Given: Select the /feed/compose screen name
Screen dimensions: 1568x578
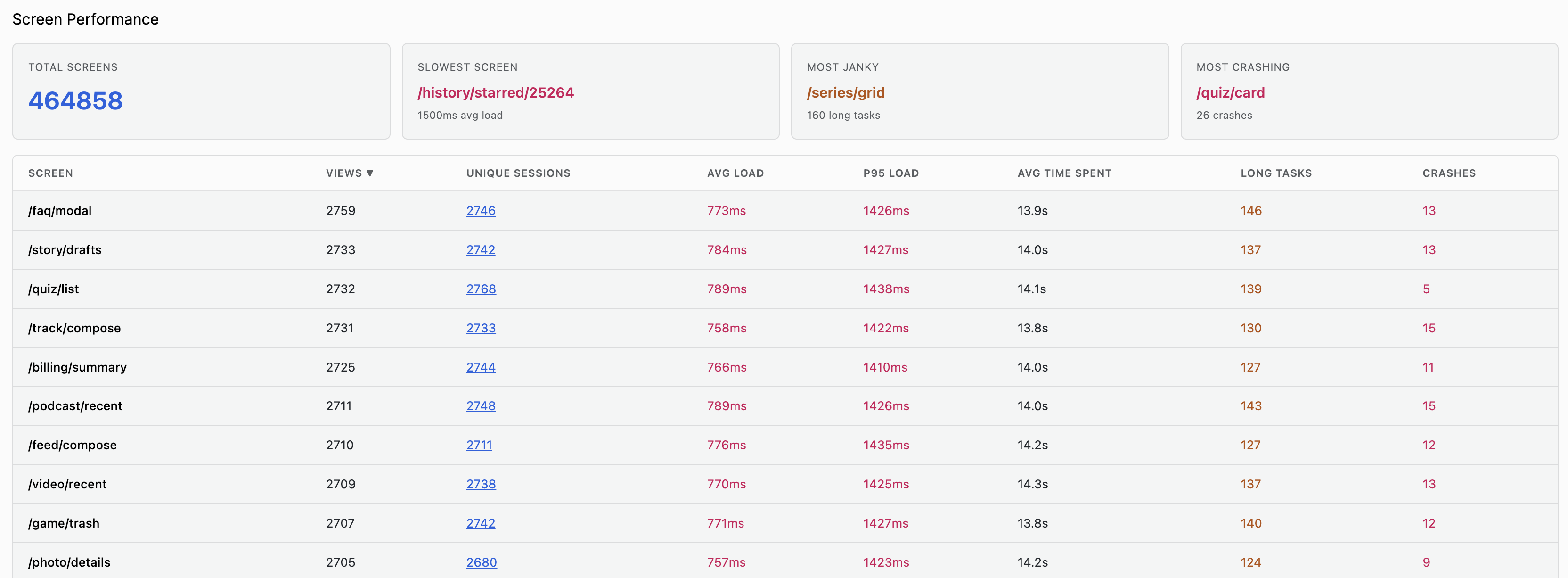Looking at the screenshot, I should point(73,445).
